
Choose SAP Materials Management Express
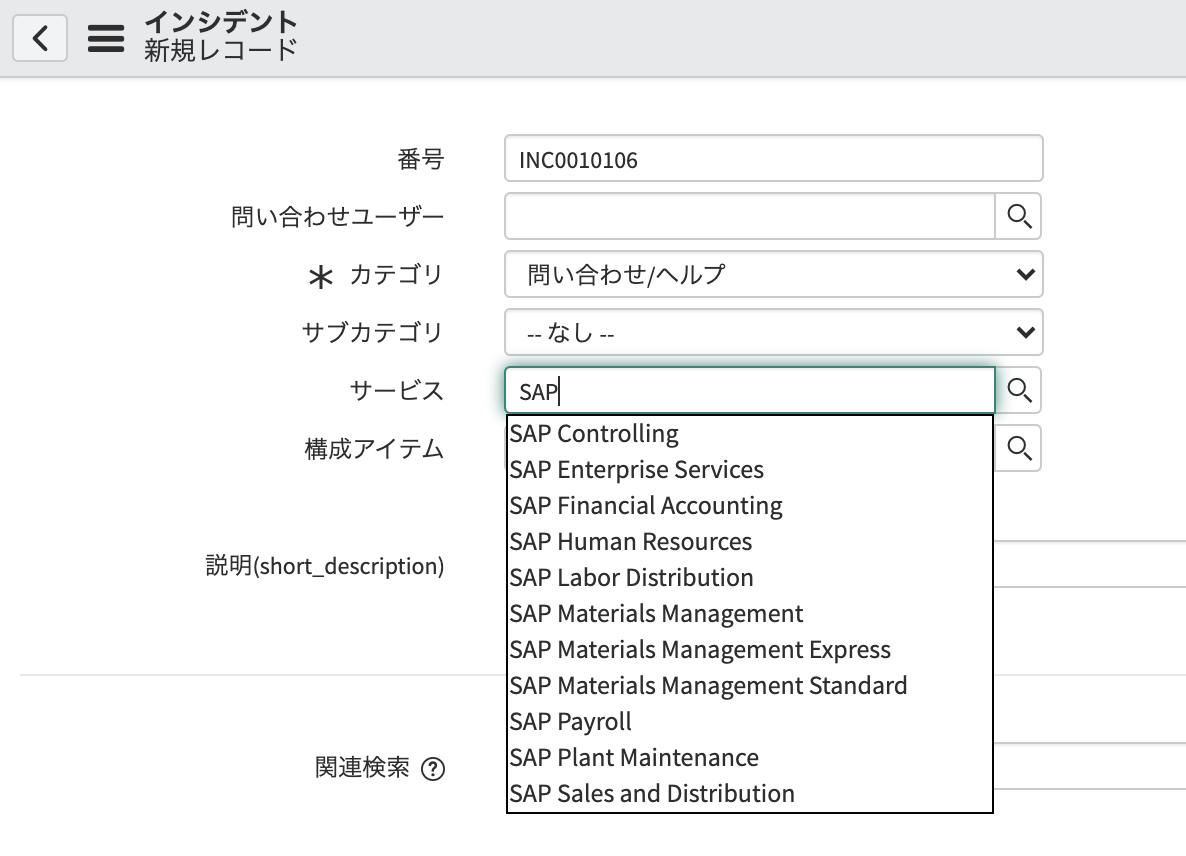click(700, 650)
